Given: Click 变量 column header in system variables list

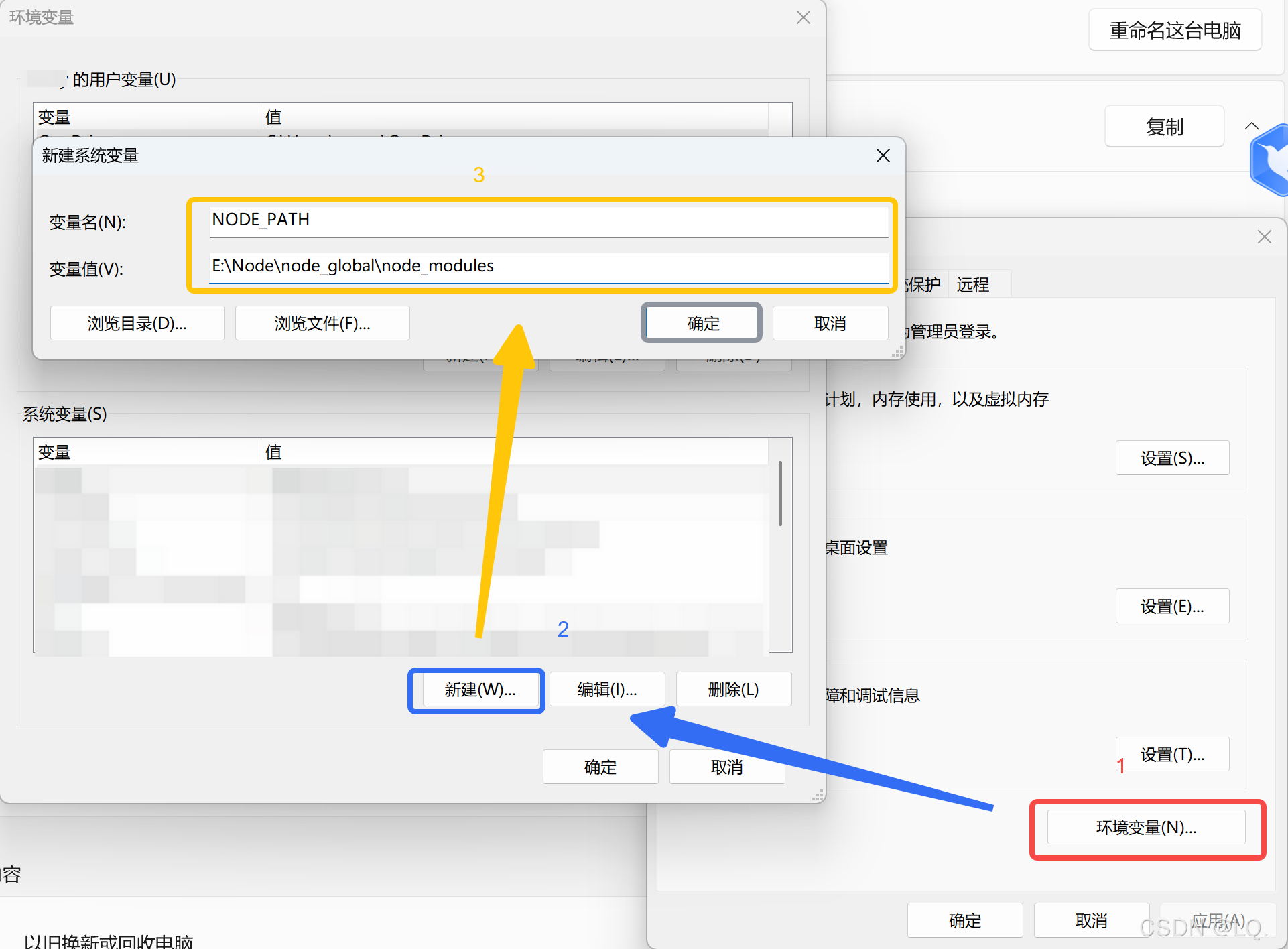Looking at the screenshot, I should (x=147, y=452).
